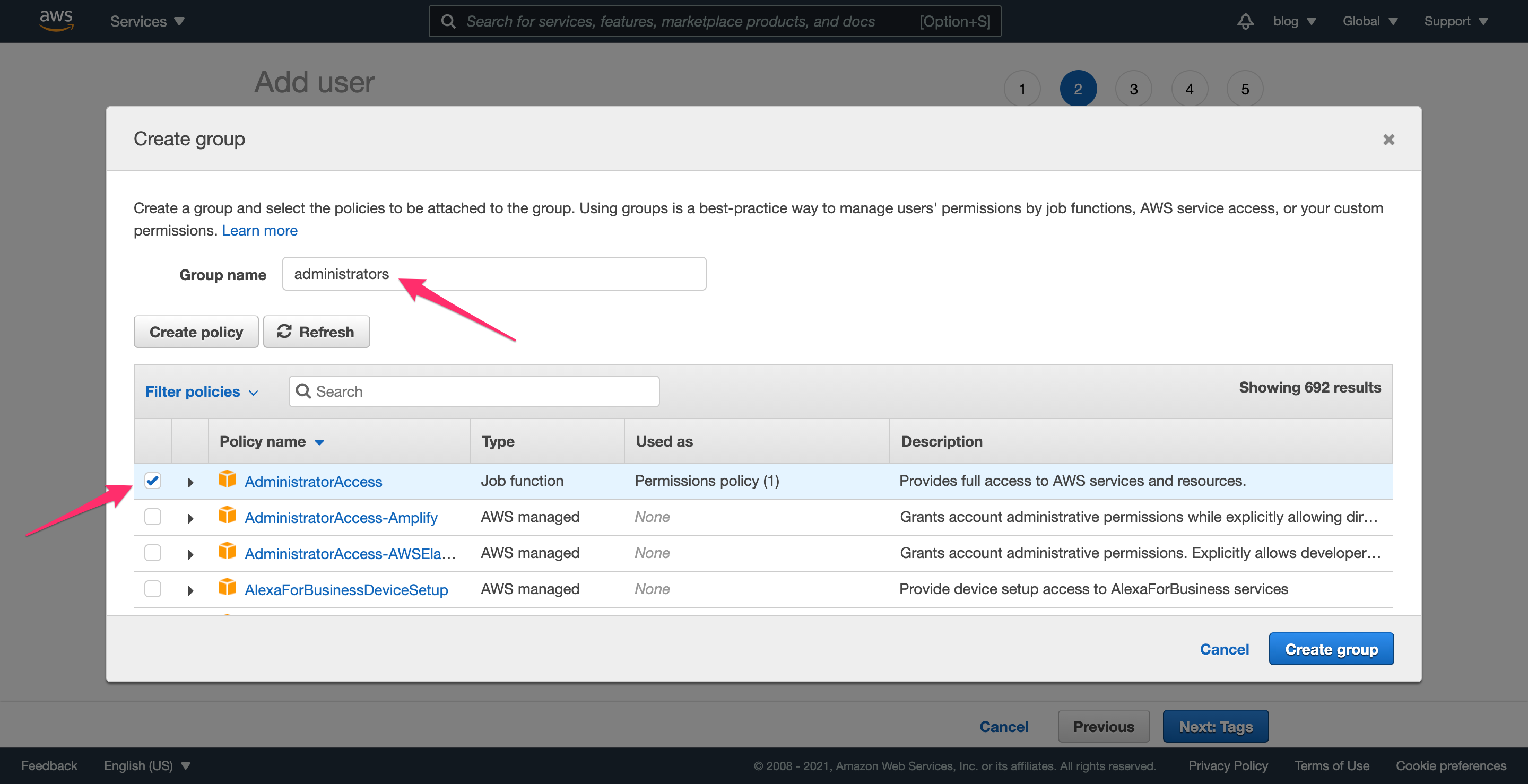The height and width of the screenshot is (784, 1528).
Task: Click Previous on Add user page
Action: coord(1104,726)
